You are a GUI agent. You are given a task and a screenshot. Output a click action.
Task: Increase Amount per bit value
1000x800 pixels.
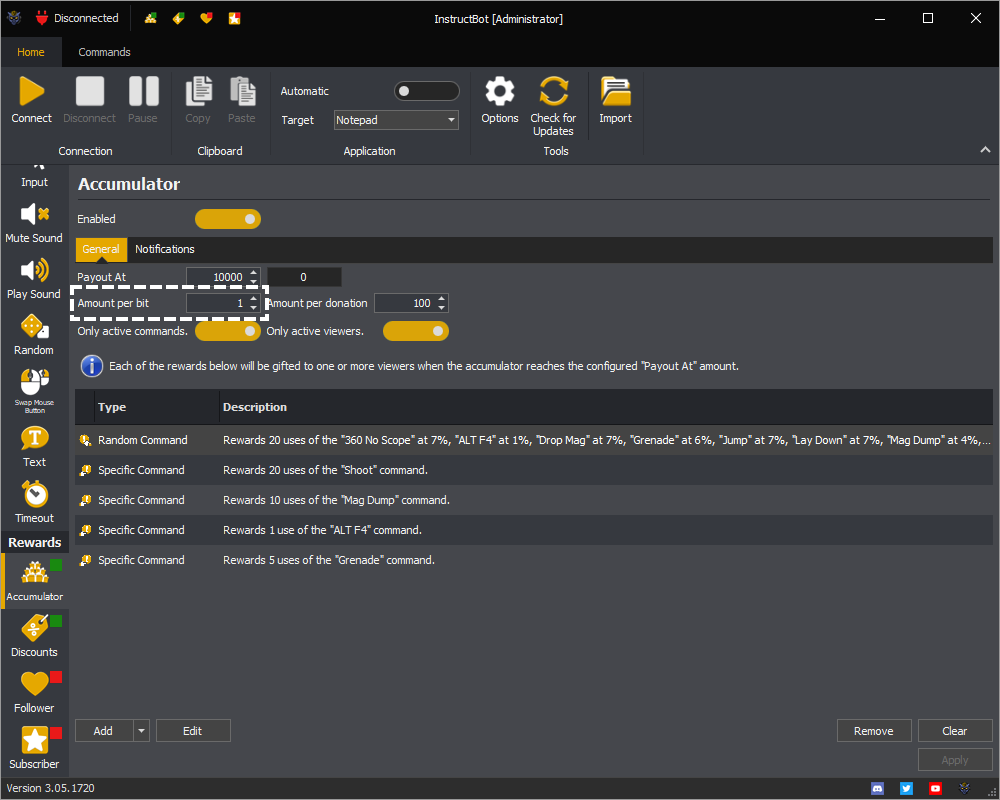tap(254, 299)
